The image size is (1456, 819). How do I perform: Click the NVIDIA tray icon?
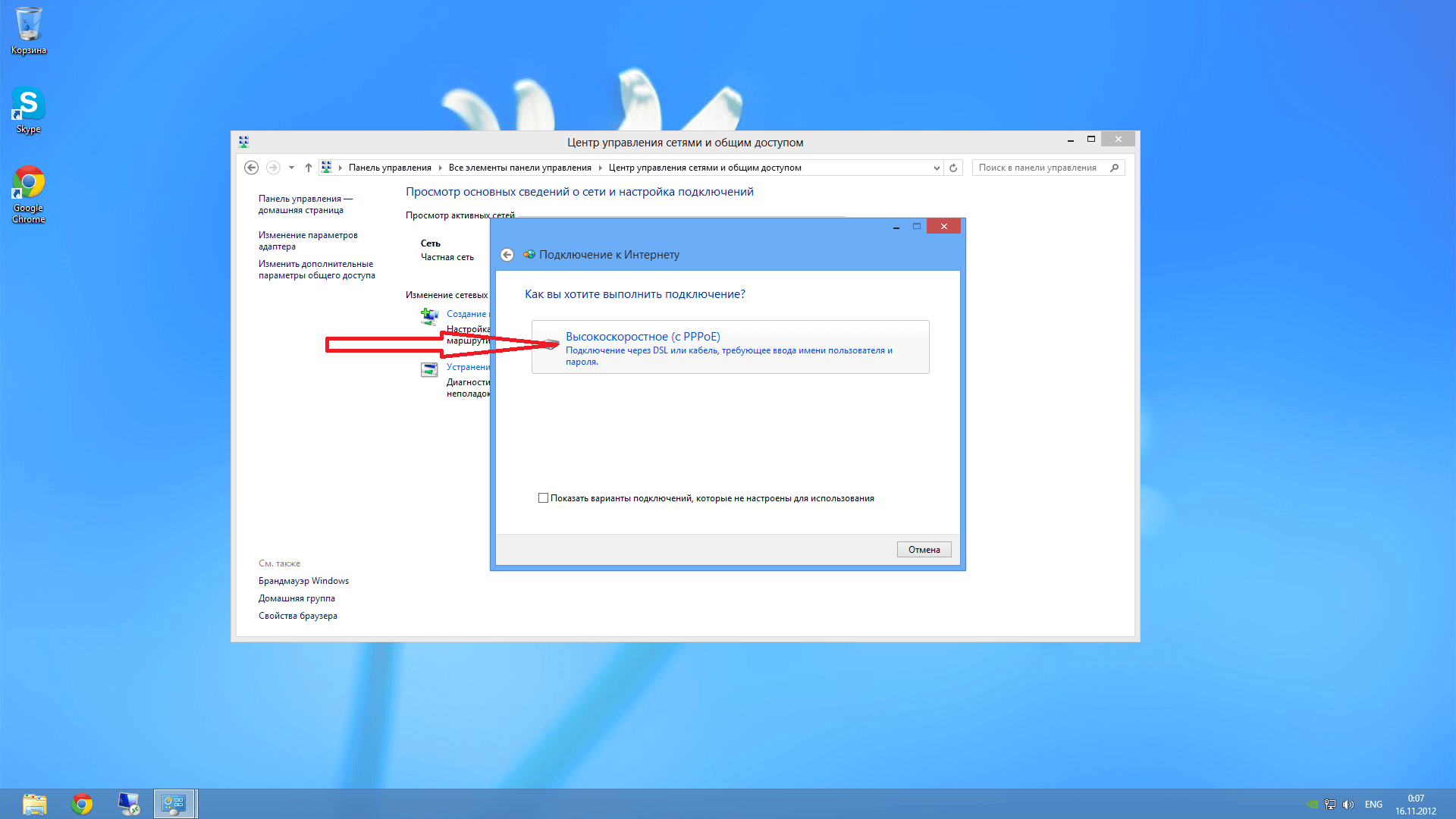(x=1312, y=805)
